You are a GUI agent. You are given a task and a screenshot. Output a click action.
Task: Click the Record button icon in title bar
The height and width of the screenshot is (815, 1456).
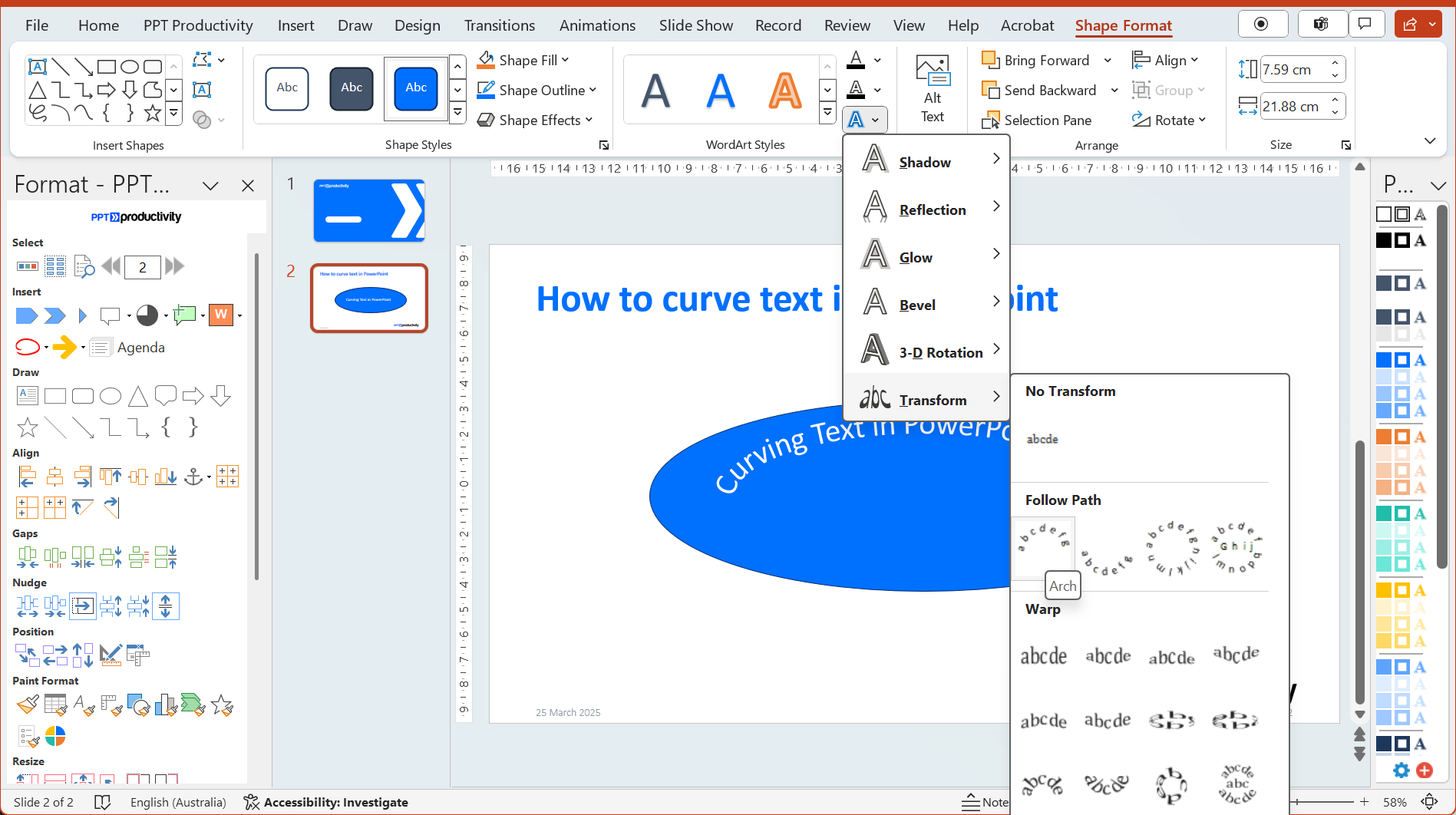pos(1261,25)
